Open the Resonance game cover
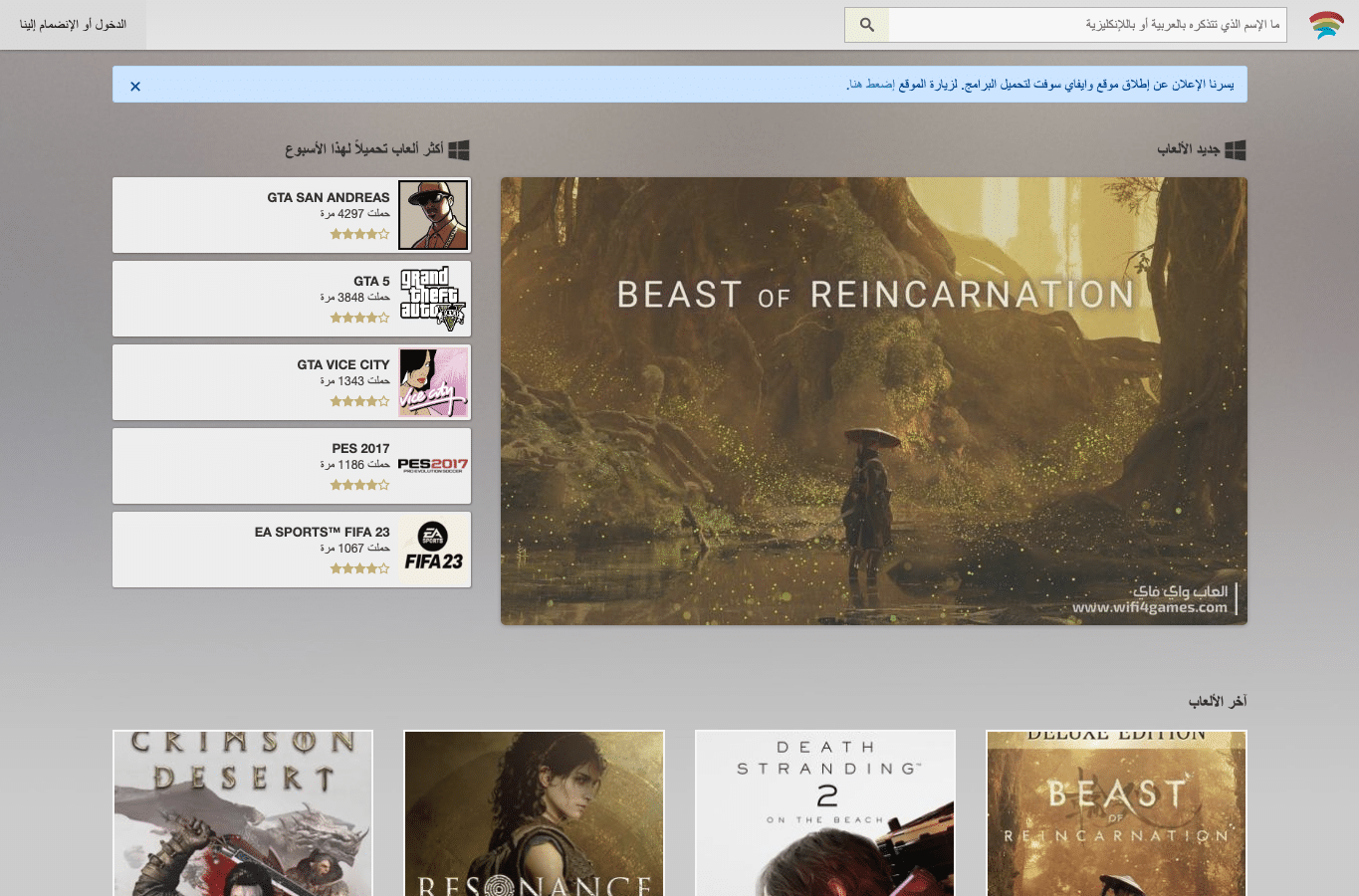 [534, 813]
